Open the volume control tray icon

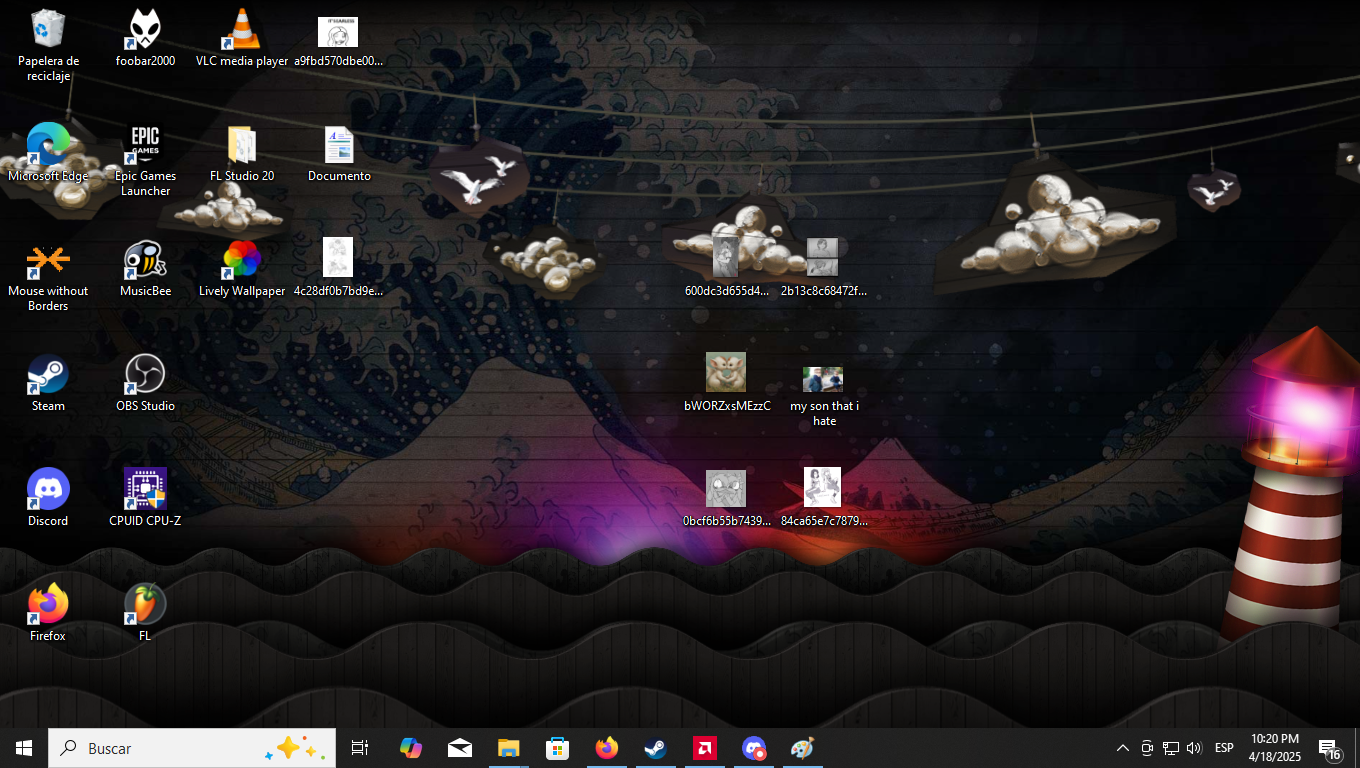tap(1194, 748)
